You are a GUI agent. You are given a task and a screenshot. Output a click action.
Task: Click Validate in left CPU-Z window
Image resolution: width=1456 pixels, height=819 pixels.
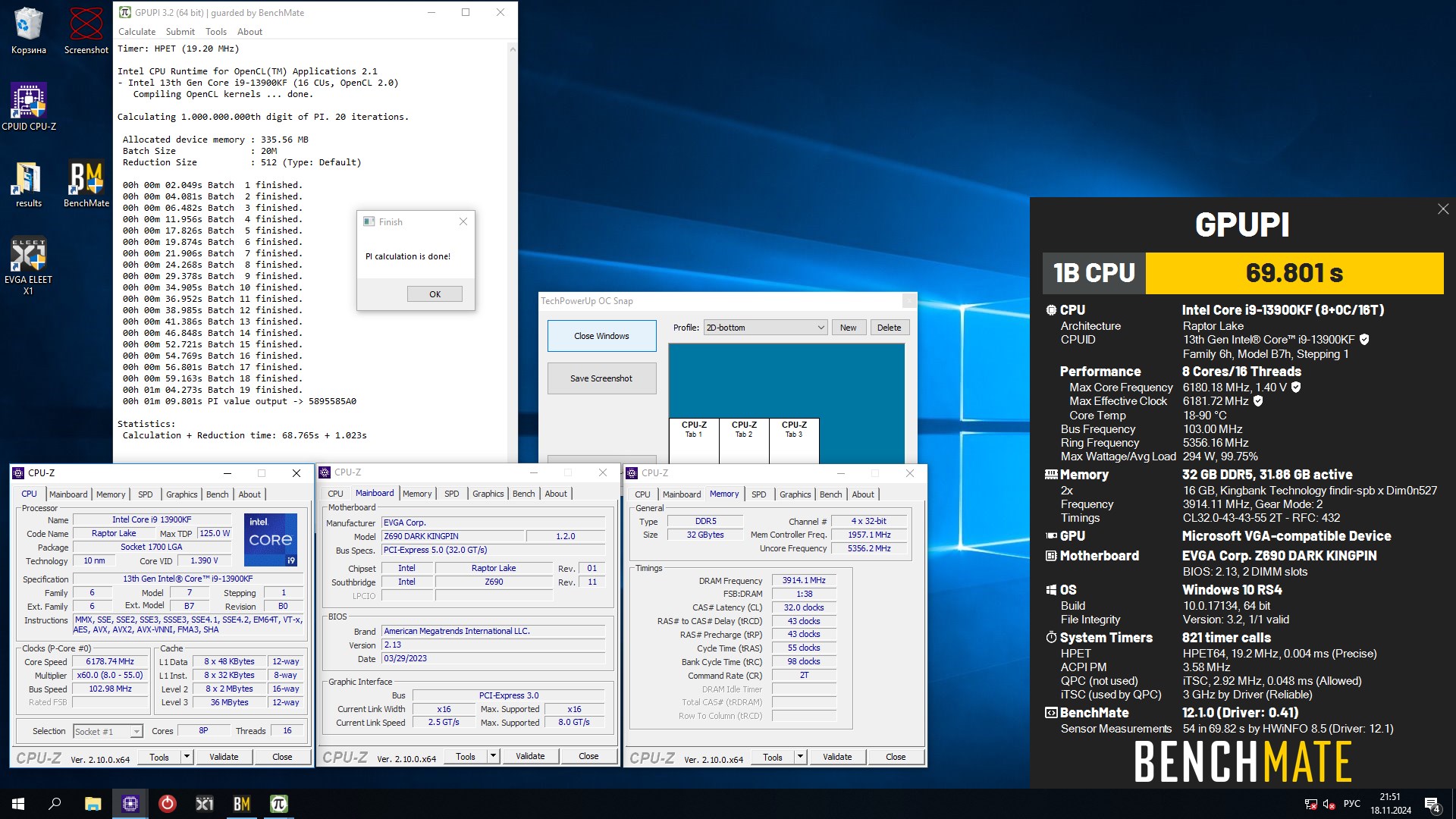tap(224, 756)
